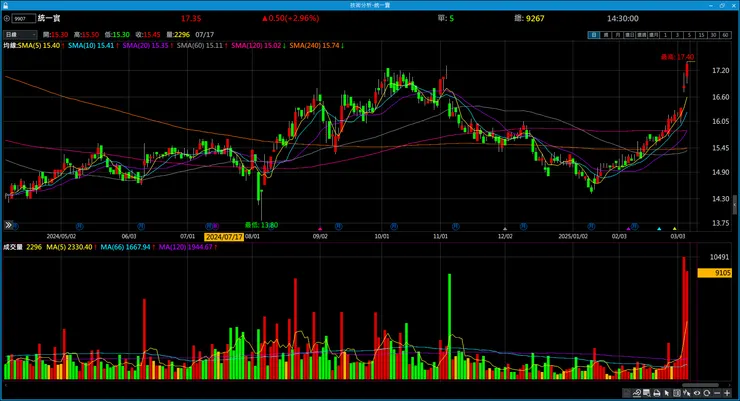This screenshot has height=401, width=740.
Task: Select the 日 daily timeframe button
Action: (x=593, y=35)
